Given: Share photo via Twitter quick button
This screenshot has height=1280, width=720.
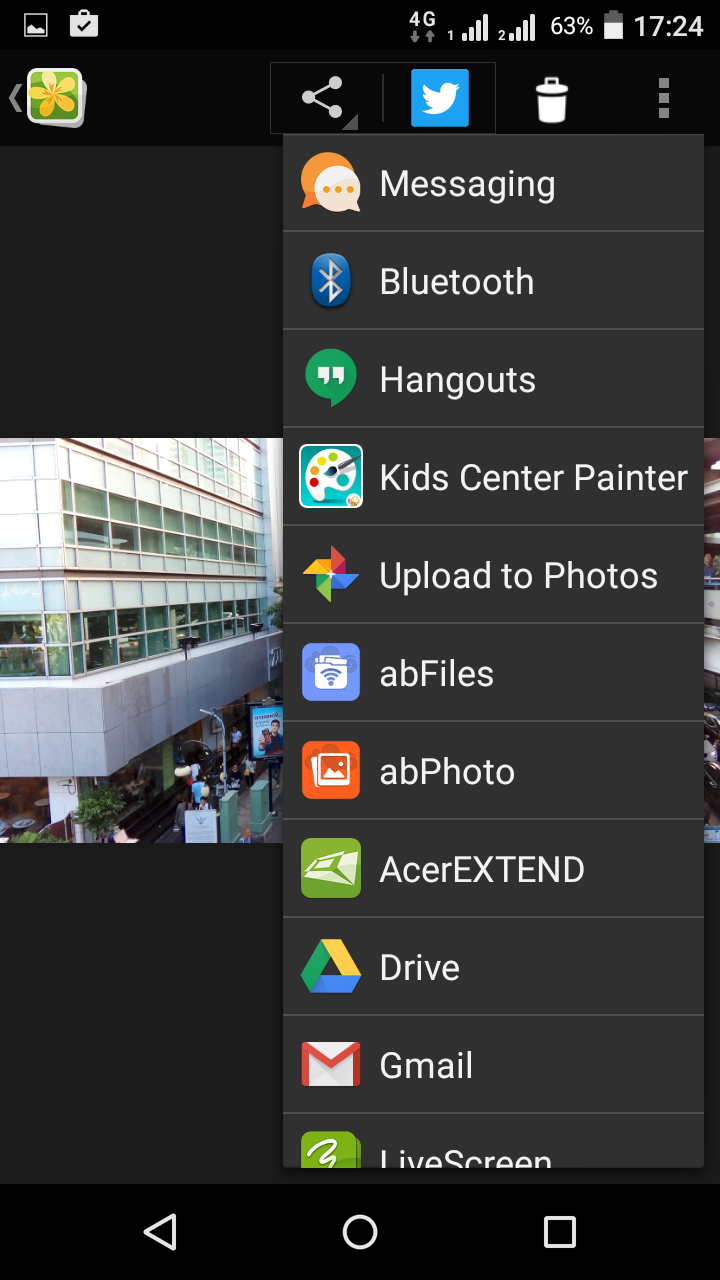Looking at the screenshot, I should coord(439,99).
